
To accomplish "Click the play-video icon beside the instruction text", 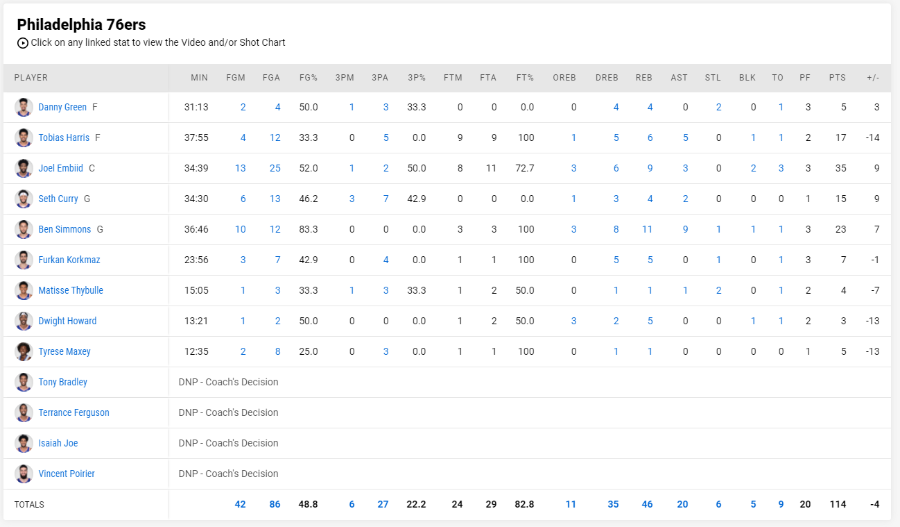I will click(x=22, y=43).
